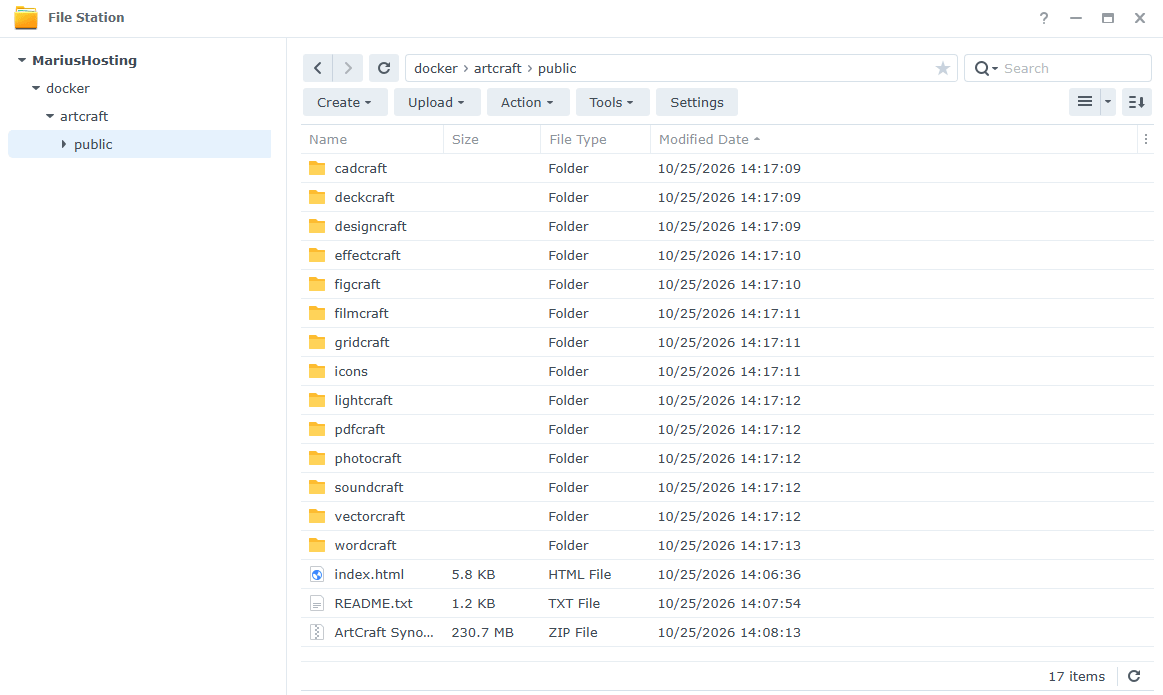Image resolution: width=1163 pixels, height=695 pixels.
Task: Select the cadcraft folder icon
Action: [317, 168]
